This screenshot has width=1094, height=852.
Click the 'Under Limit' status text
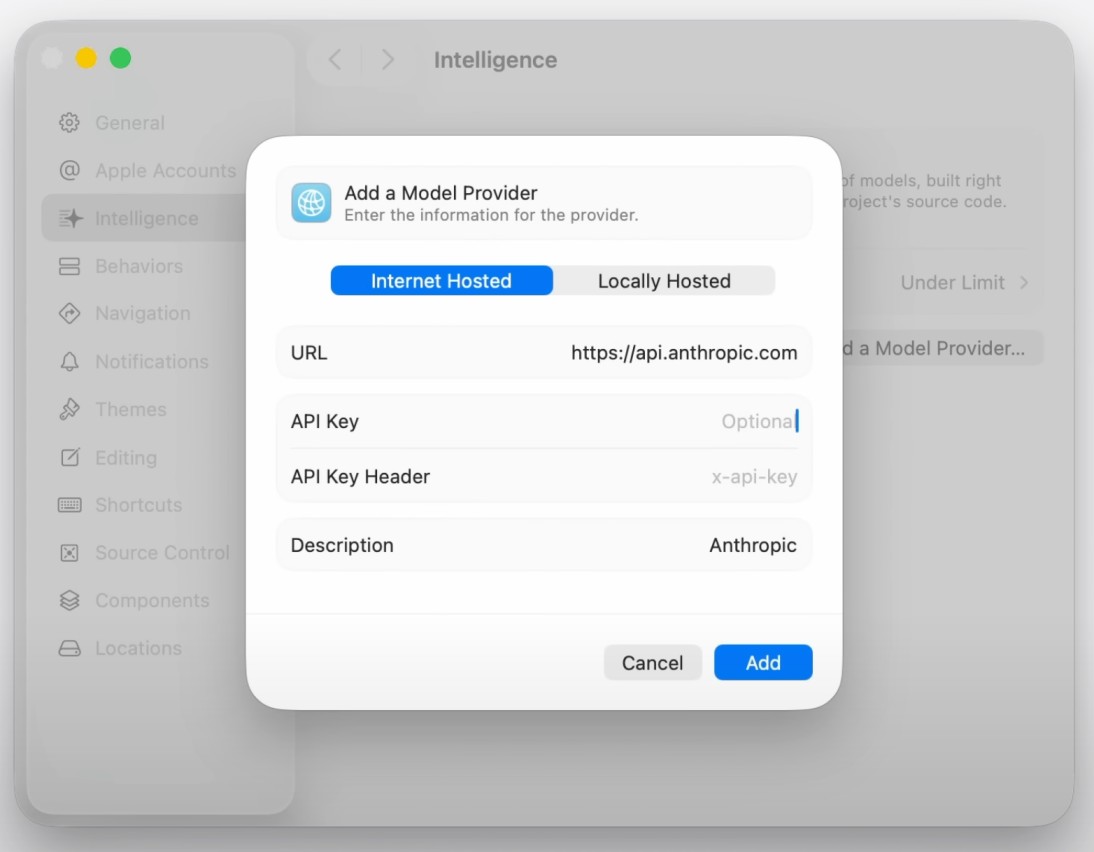coord(952,283)
